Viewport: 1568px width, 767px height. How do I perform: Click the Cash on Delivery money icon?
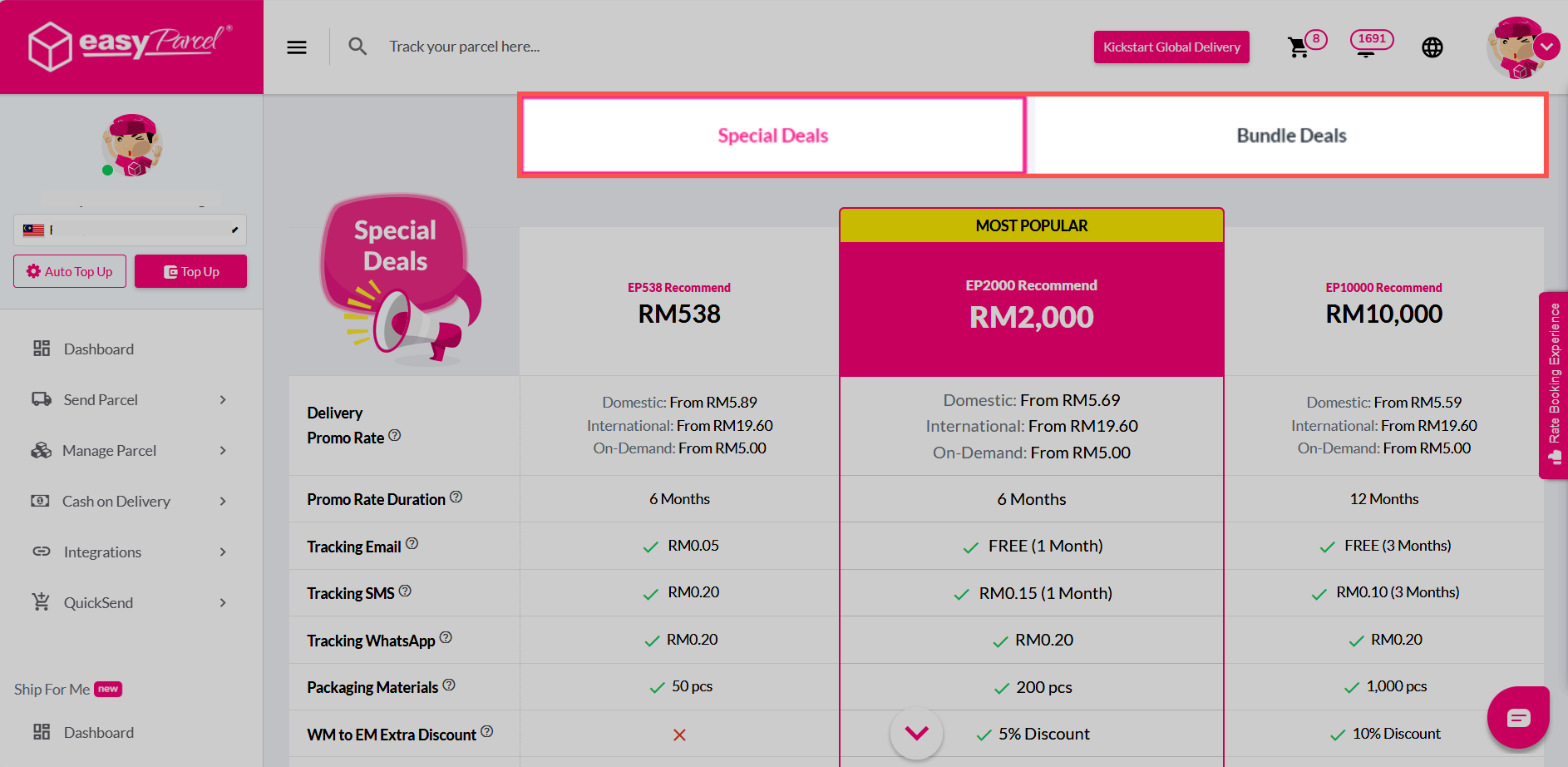pyautogui.click(x=40, y=501)
